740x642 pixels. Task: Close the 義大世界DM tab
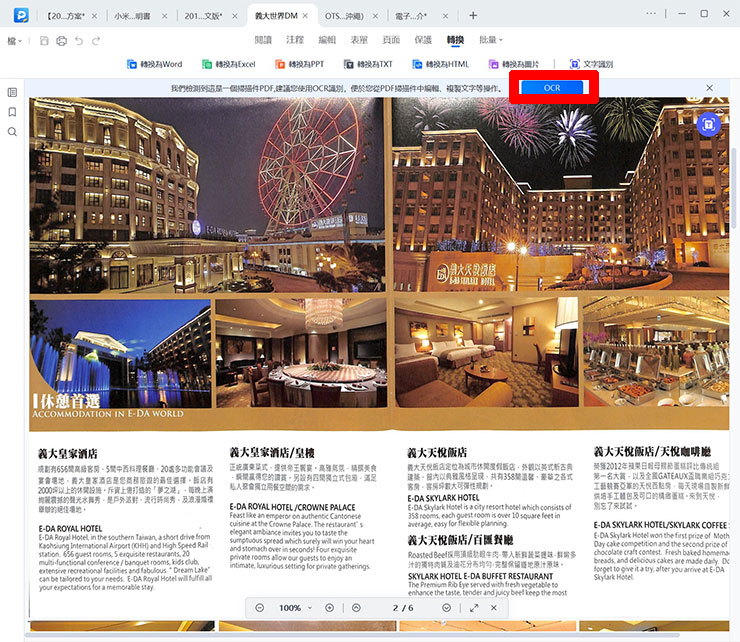305,16
